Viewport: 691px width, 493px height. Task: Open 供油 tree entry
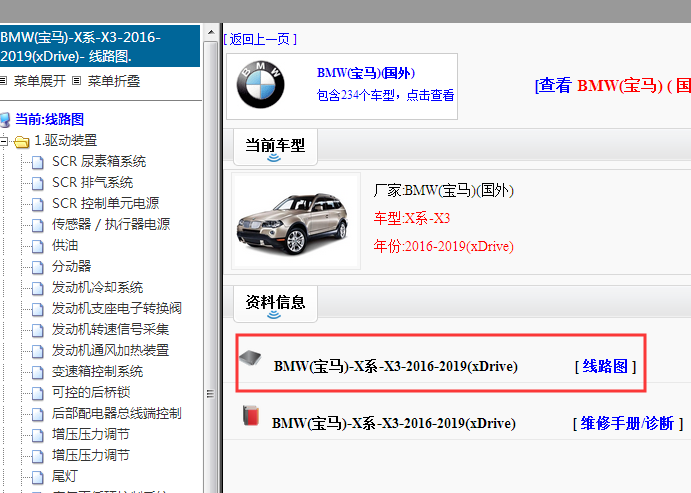click(x=65, y=246)
